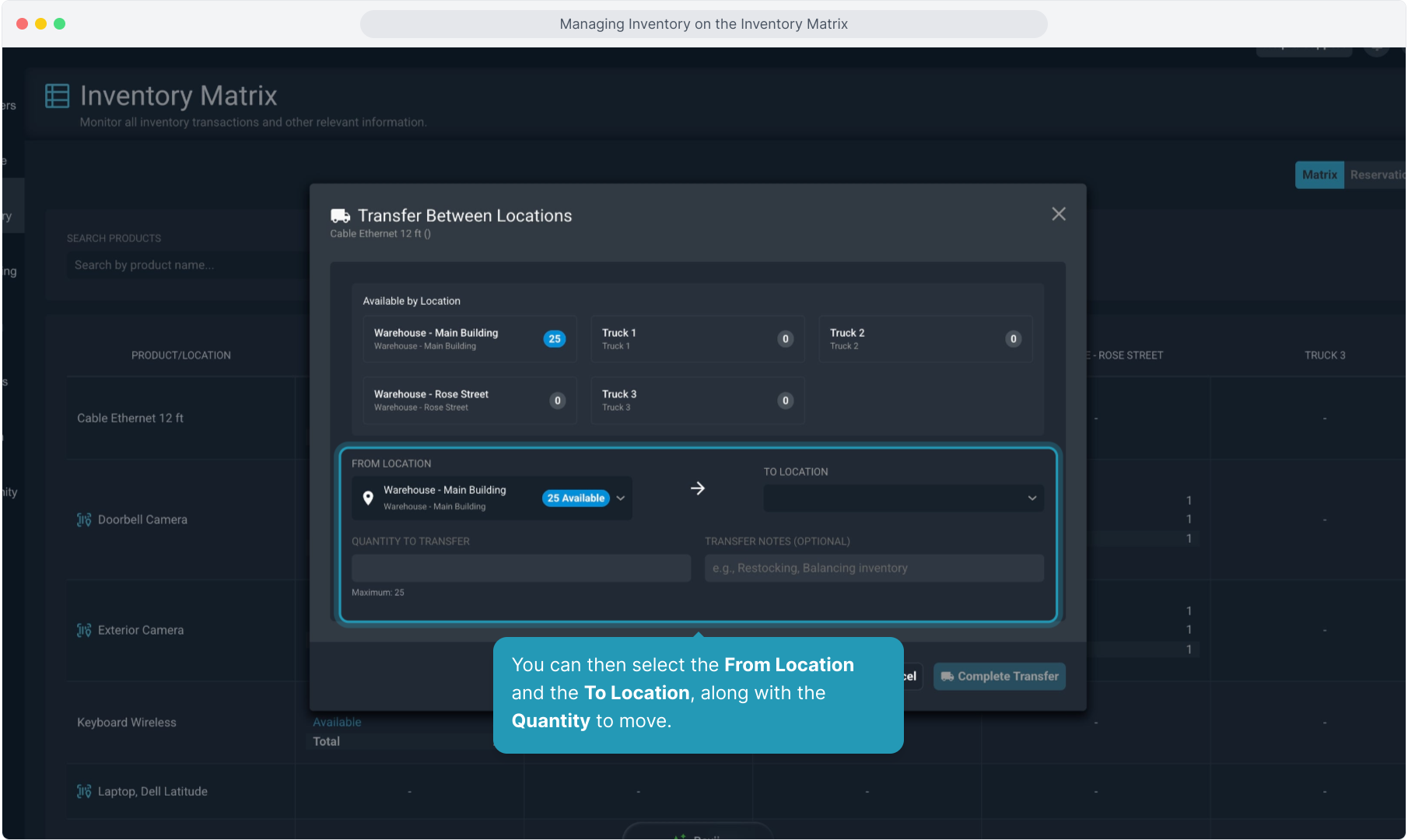The image size is (1408, 840).
Task: Select the Truck 1 location card
Action: [697, 339]
